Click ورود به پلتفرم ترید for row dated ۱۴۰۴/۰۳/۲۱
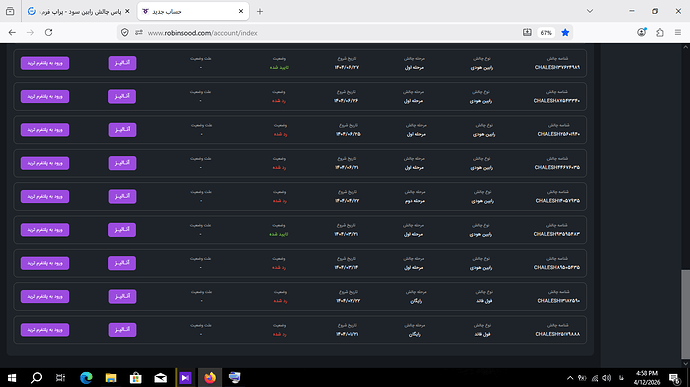 pyautogui.click(x=45, y=230)
